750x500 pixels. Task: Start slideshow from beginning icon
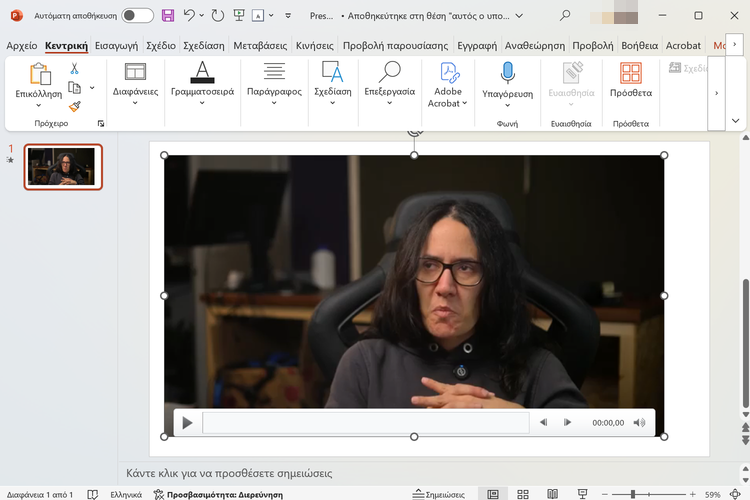pyautogui.click(x=239, y=15)
